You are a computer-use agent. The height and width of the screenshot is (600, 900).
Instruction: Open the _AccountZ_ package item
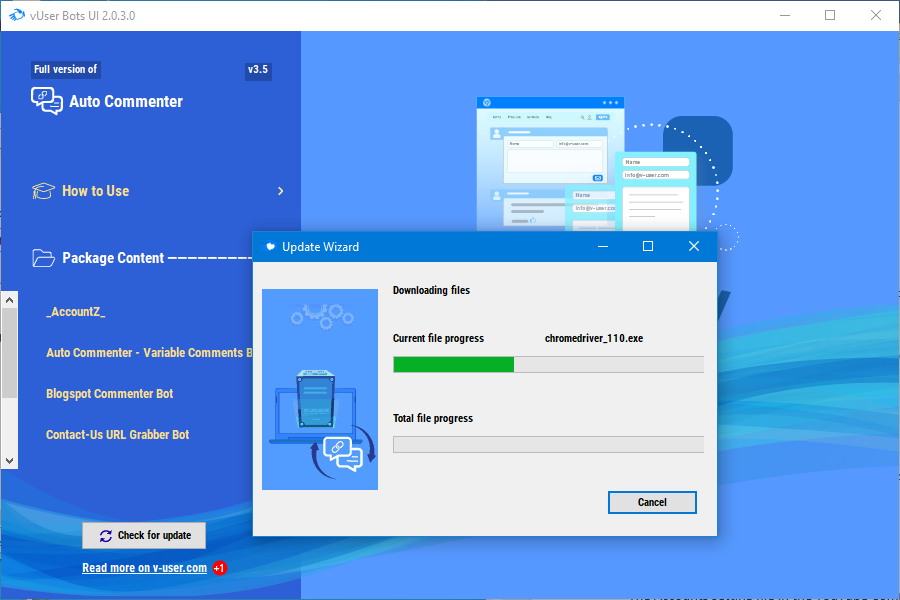point(76,312)
